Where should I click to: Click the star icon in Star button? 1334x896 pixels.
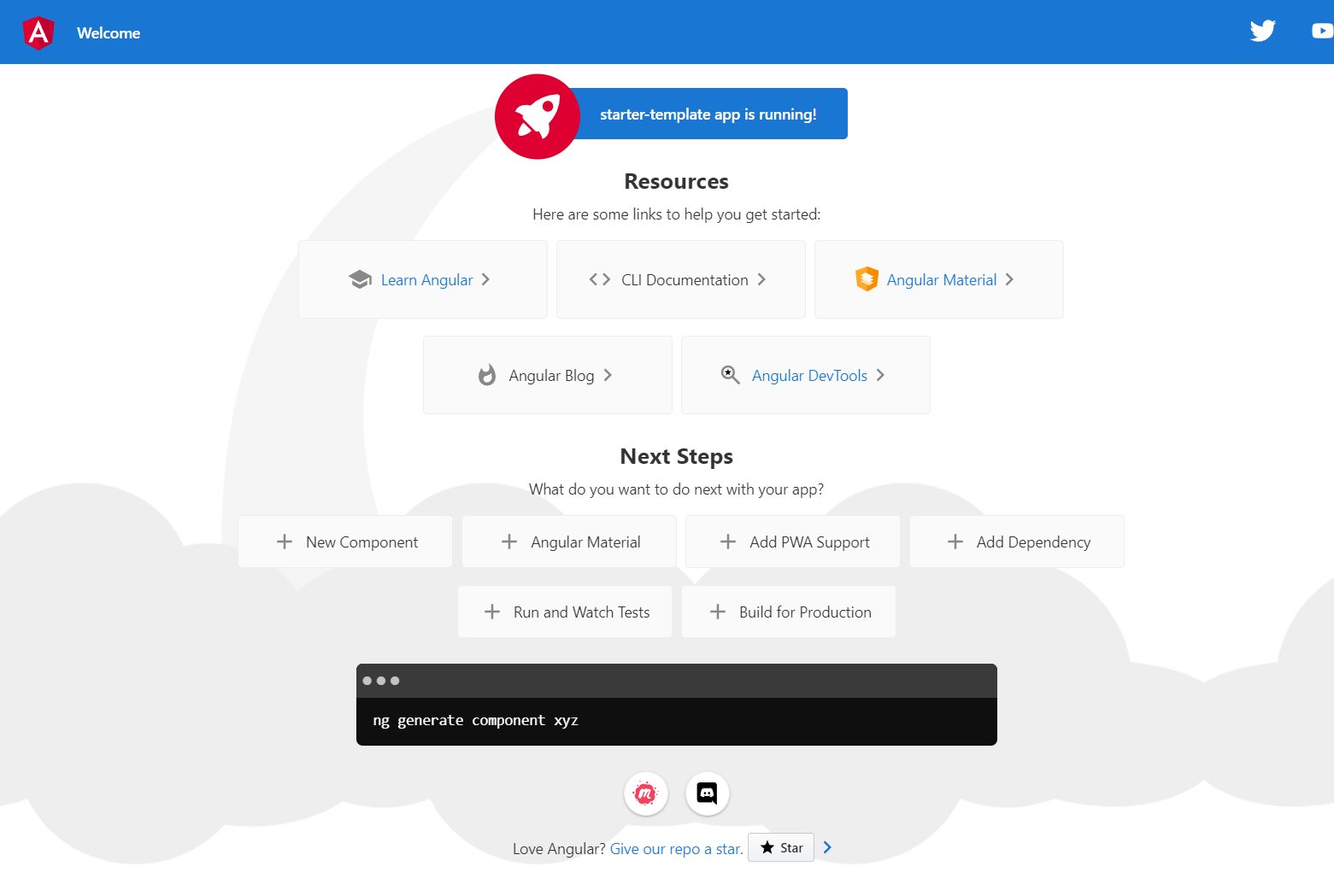click(x=767, y=847)
